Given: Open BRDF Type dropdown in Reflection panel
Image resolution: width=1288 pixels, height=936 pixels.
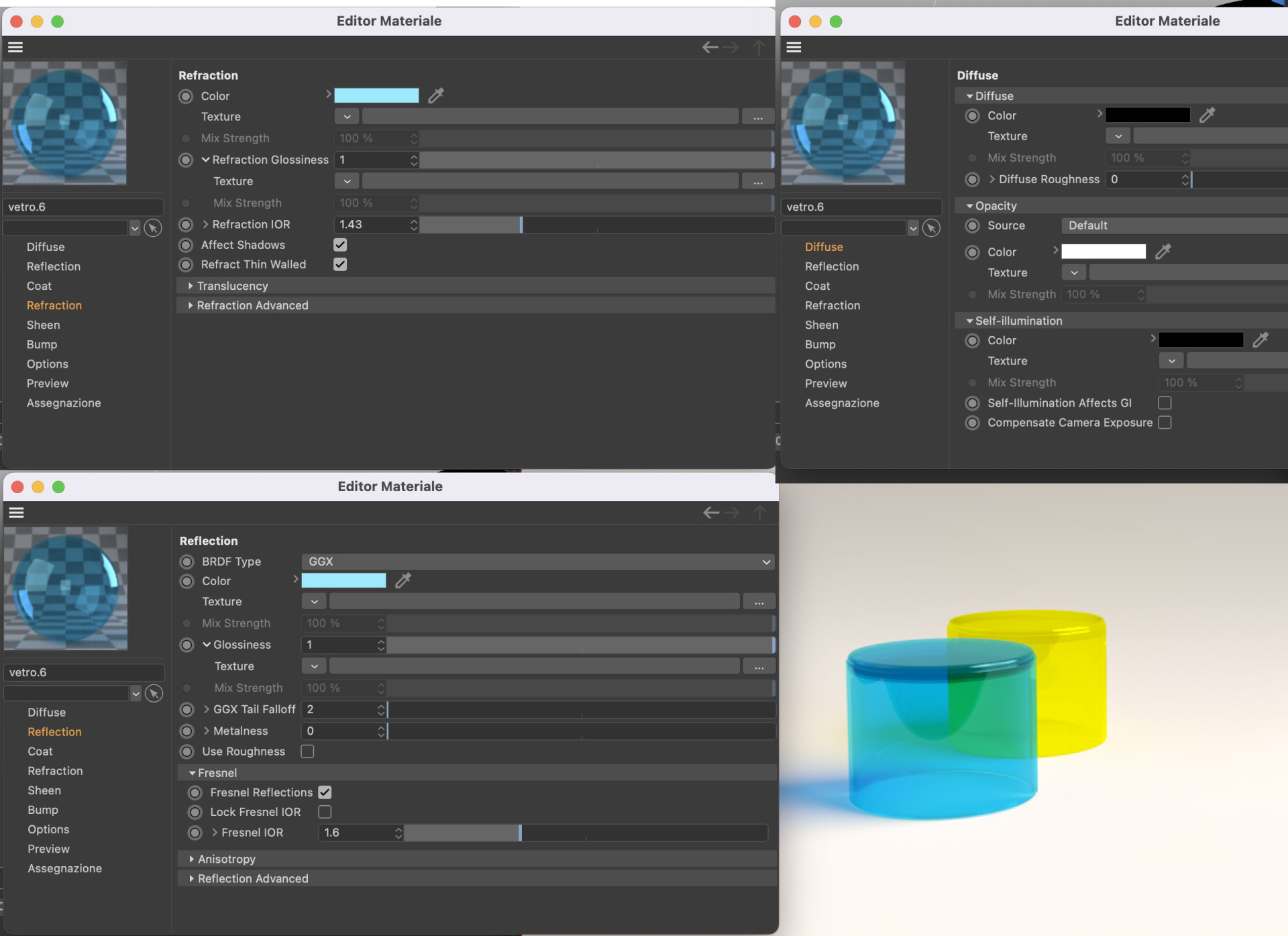Looking at the screenshot, I should 538,560.
